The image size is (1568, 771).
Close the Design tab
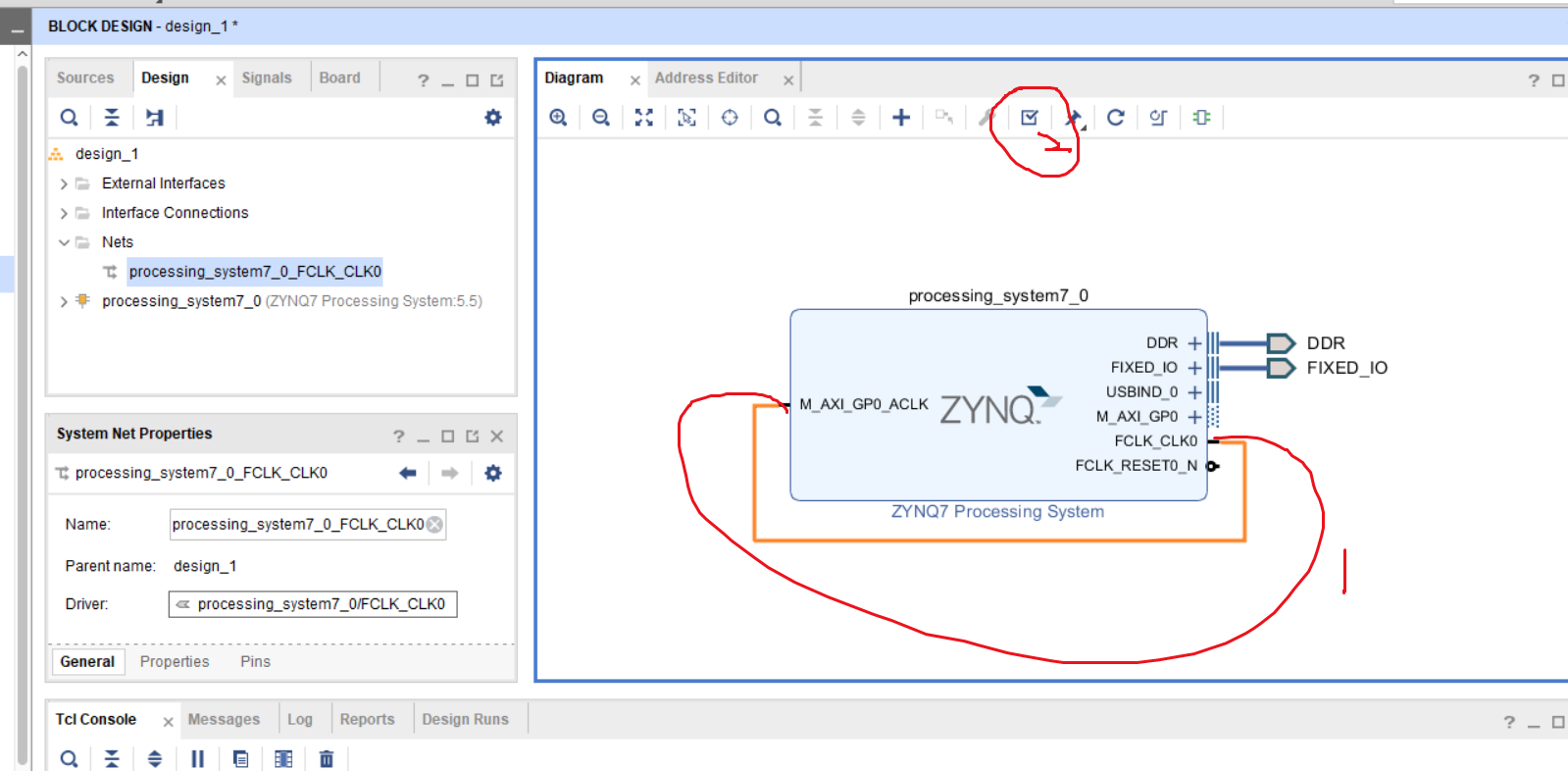tap(221, 80)
